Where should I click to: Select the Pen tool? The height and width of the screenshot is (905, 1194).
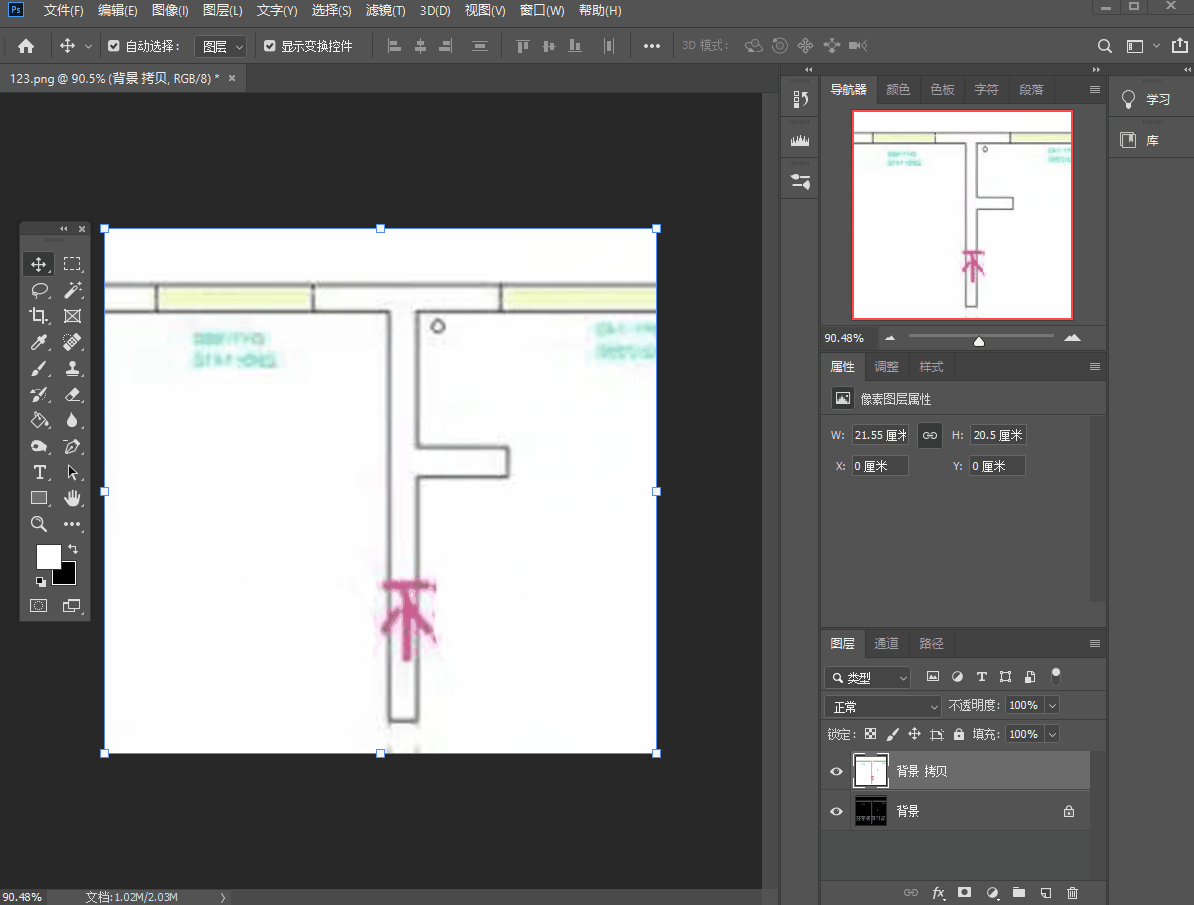[72, 446]
